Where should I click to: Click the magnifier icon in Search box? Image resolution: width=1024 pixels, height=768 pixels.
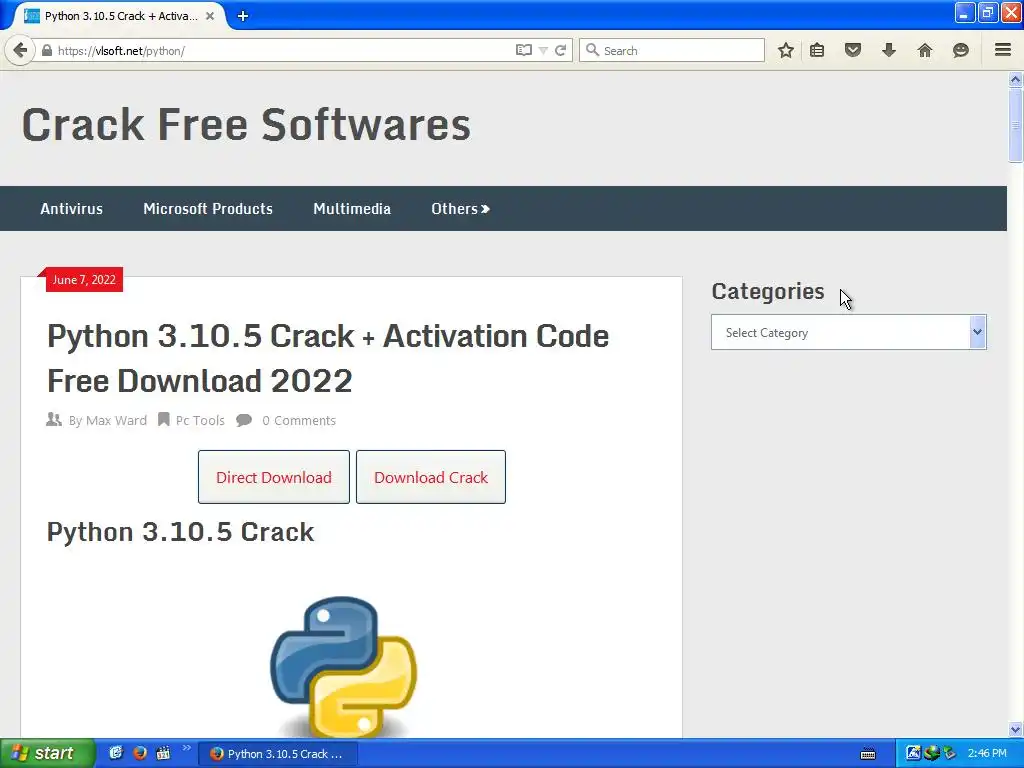tap(592, 50)
